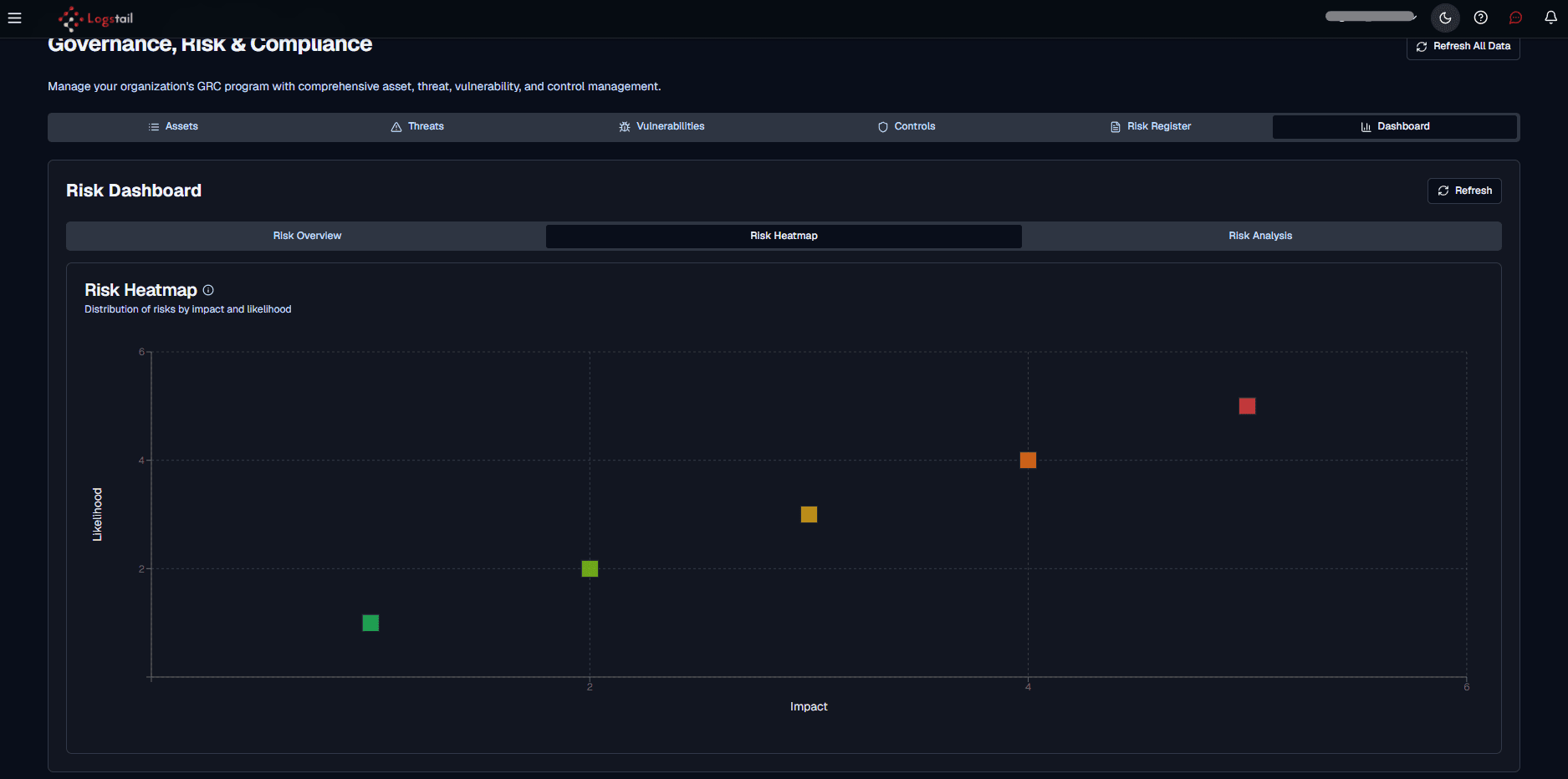
Task: Click the orange heatmap square
Action: tap(1028, 460)
